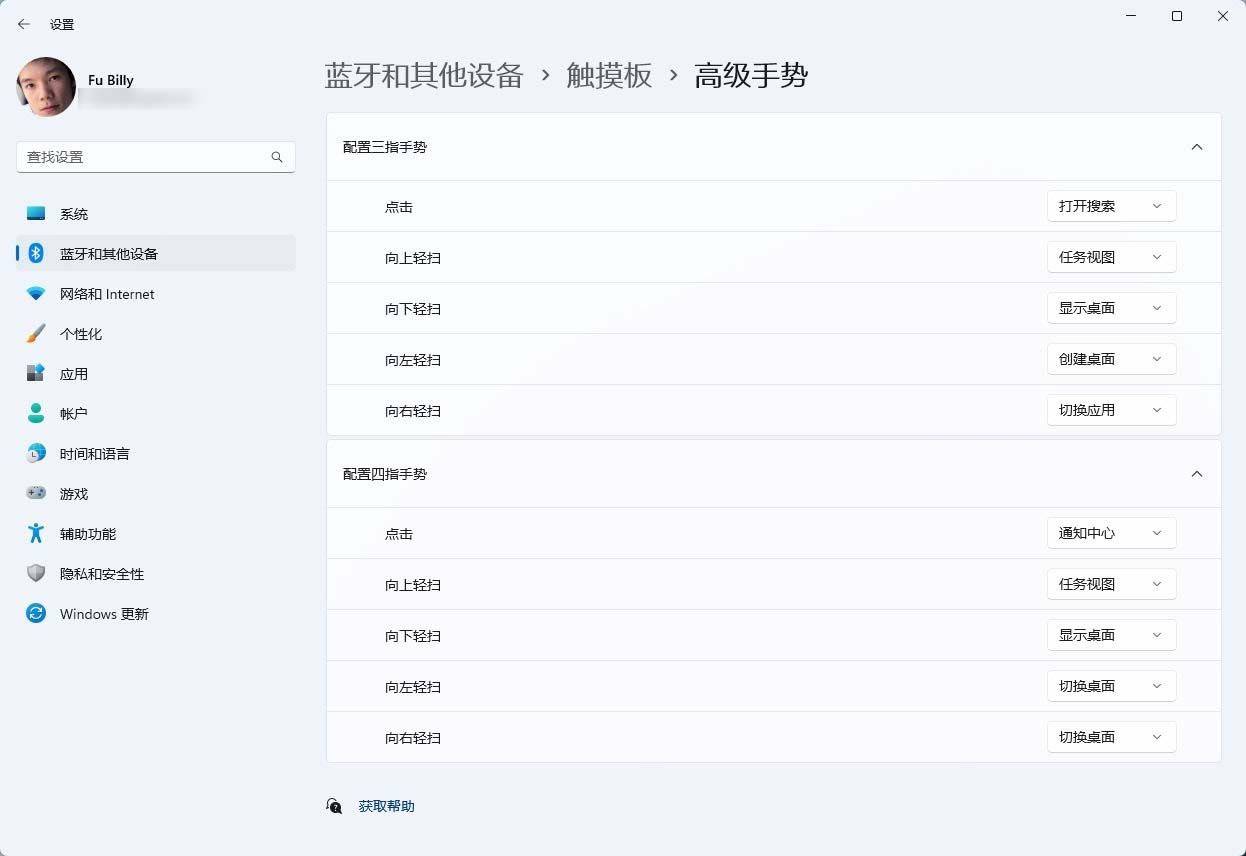Click the 应用 sidebar icon

coord(75,373)
